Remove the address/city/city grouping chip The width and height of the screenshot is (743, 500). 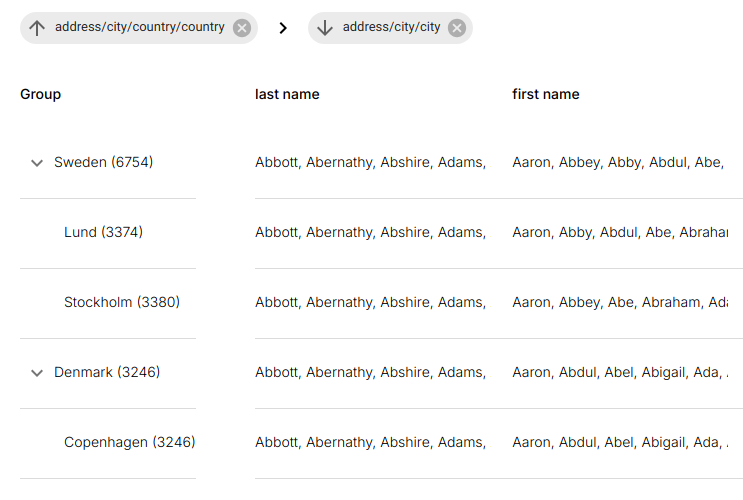pyautogui.click(x=457, y=28)
